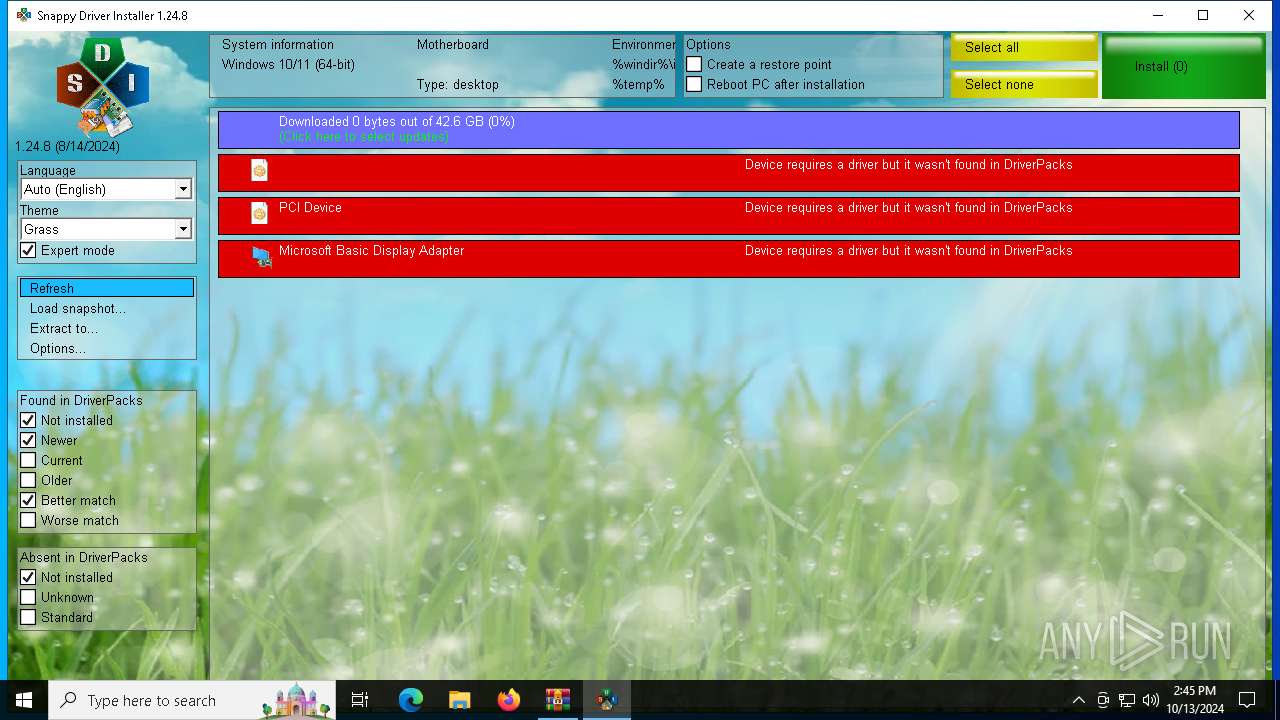
Task: Click the Select none button
Action: 1024,84
